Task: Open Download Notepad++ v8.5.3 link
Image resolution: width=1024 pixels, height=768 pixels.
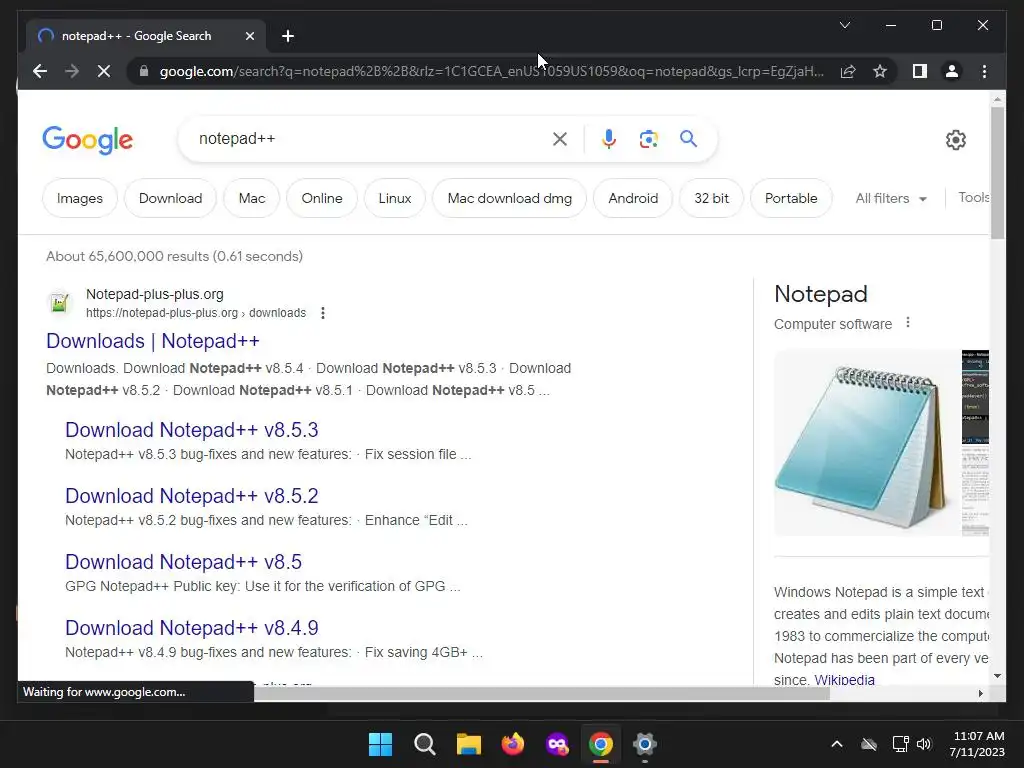Action: [x=191, y=430]
